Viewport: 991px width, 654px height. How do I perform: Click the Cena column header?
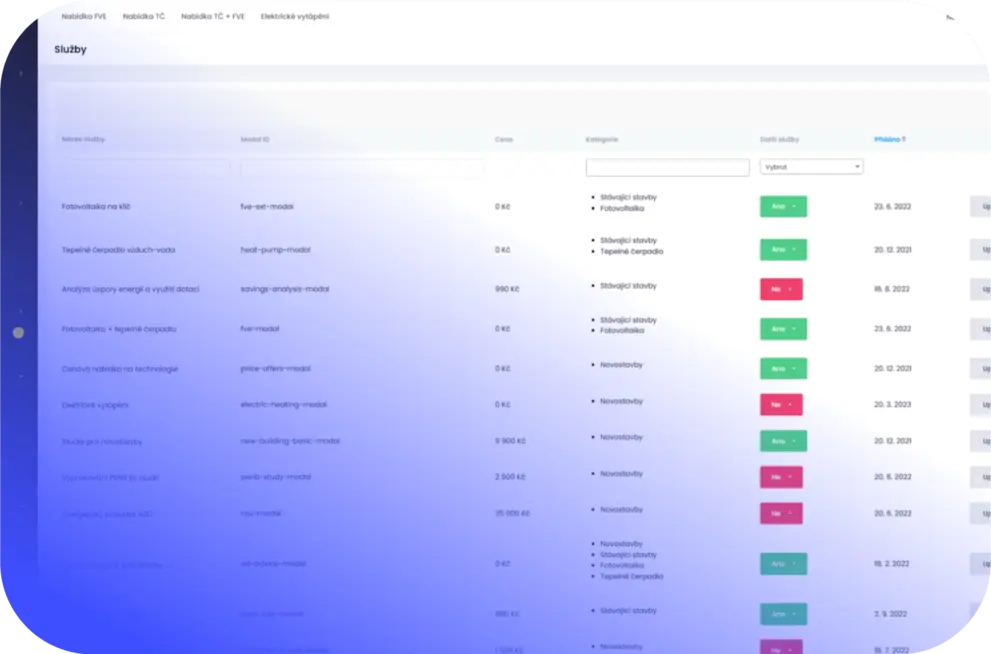503,139
